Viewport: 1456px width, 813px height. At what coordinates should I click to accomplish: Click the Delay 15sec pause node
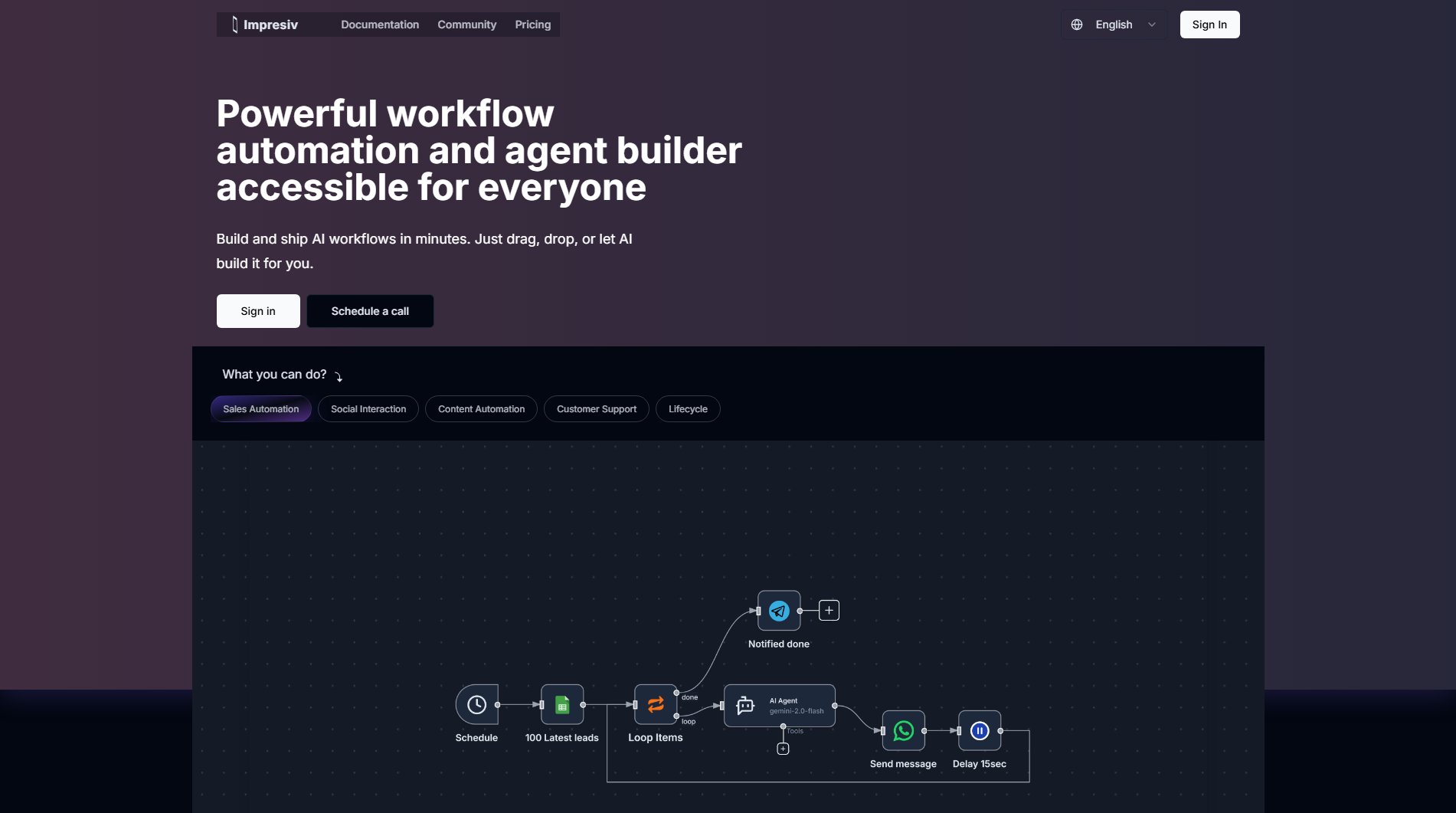(x=980, y=731)
